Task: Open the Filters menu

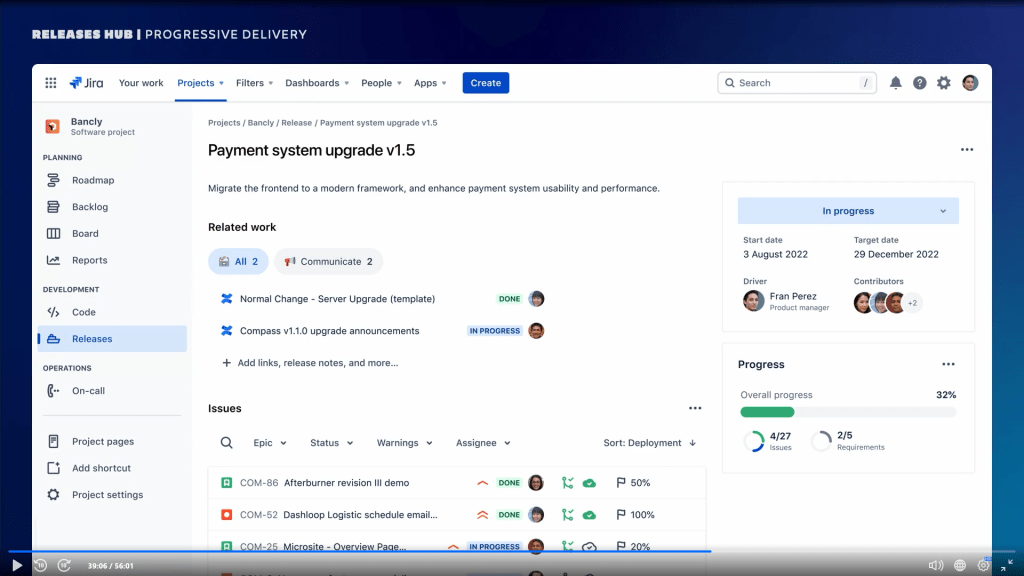Action: (x=254, y=83)
